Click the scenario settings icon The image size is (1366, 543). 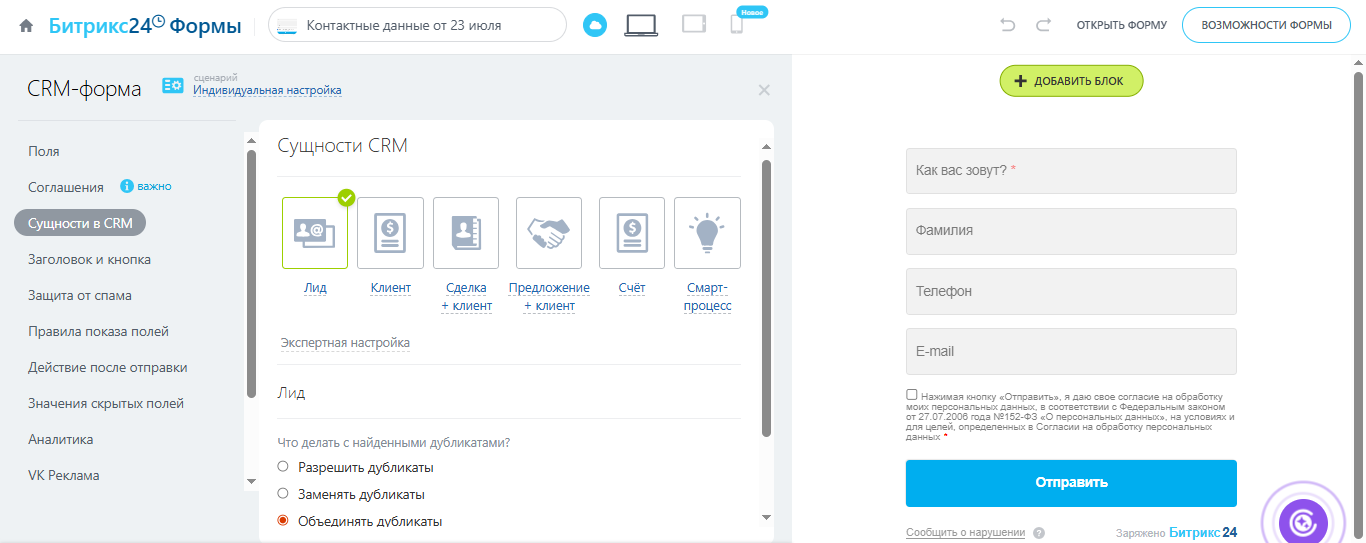point(174,86)
